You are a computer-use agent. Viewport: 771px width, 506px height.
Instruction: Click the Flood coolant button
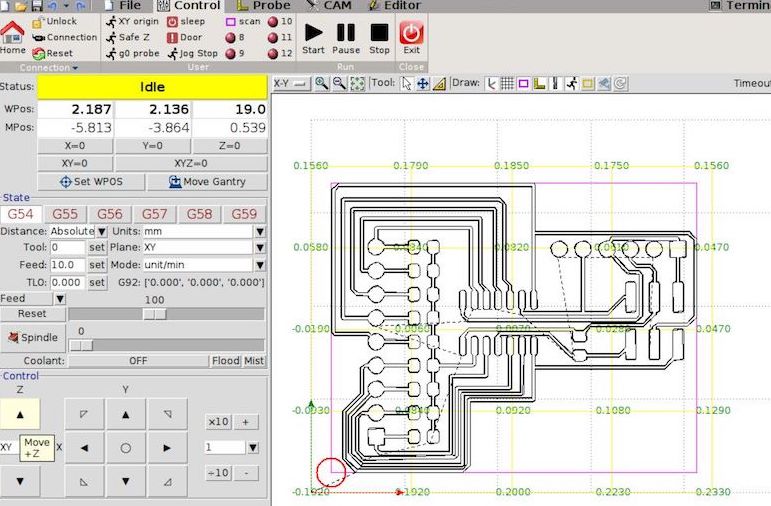(226, 361)
